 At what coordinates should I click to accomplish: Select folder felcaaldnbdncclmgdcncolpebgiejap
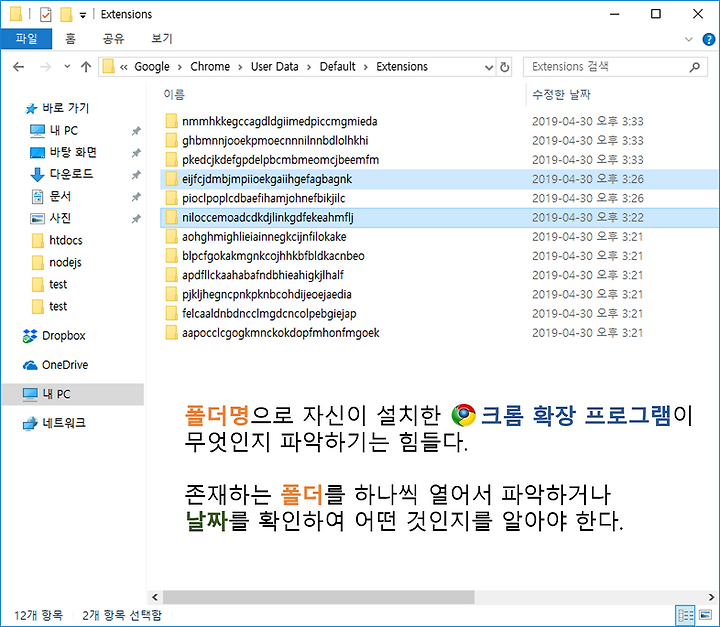[269, 314]
